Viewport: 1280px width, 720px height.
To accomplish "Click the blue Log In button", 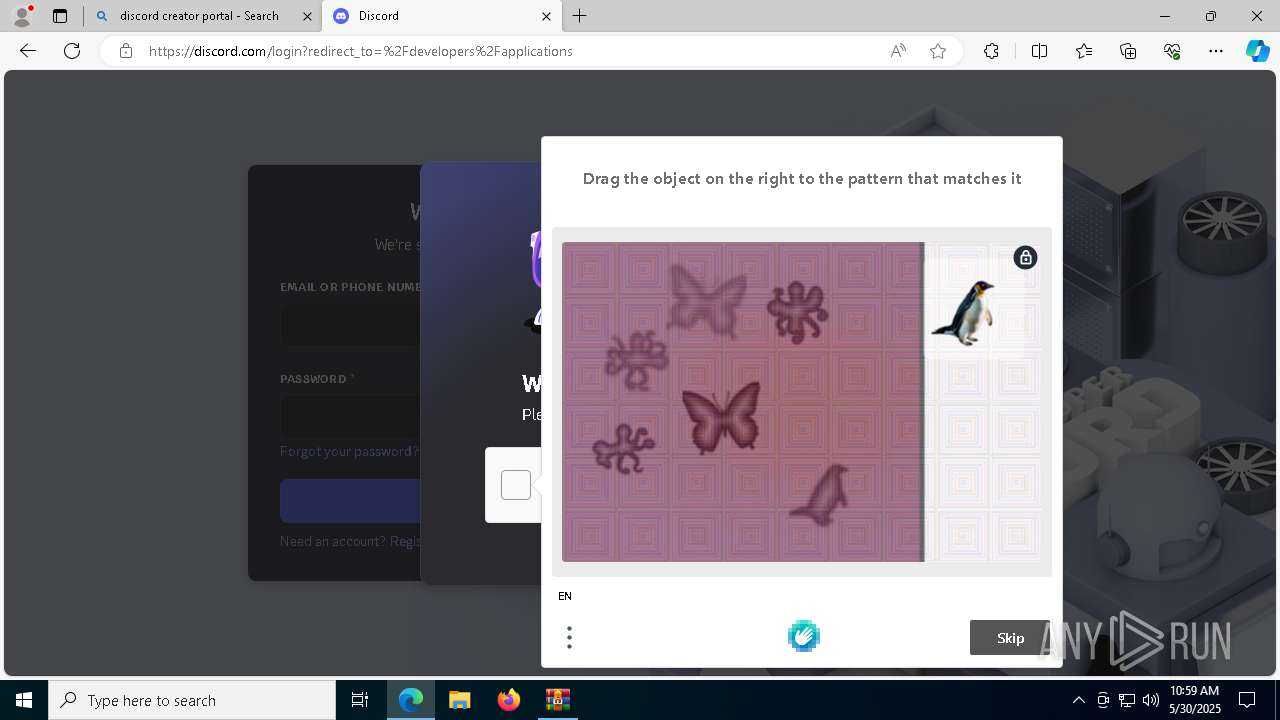I will pyautogui.click(x=350, y=500).
